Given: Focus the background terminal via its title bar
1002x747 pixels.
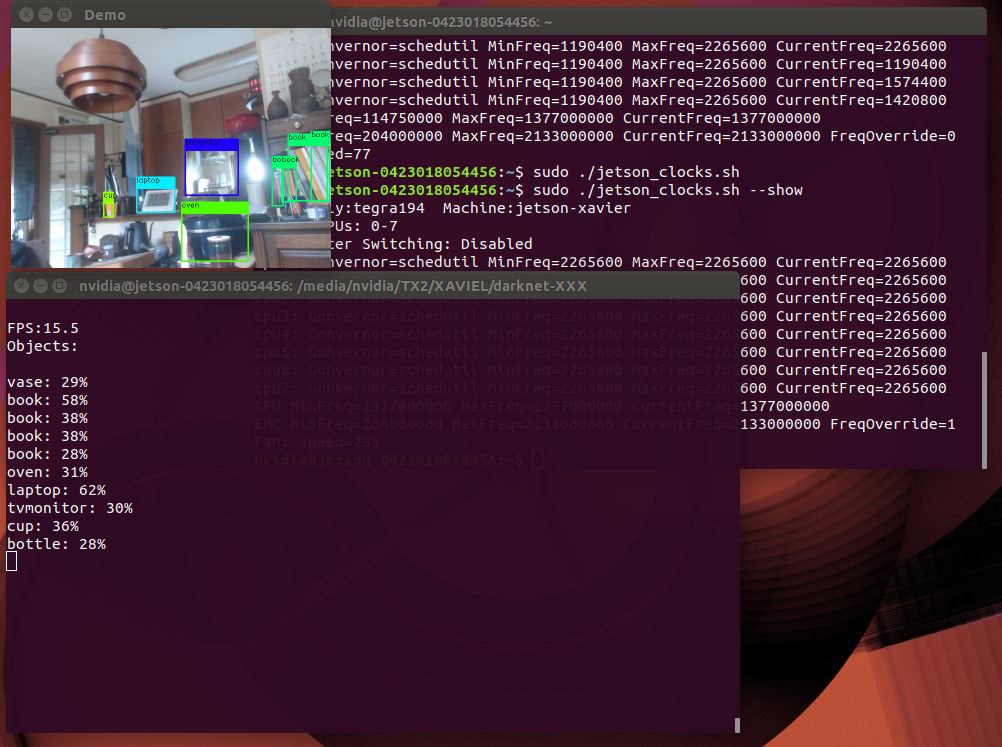Looking at the screenshot, I should click(x=658, y=22).
